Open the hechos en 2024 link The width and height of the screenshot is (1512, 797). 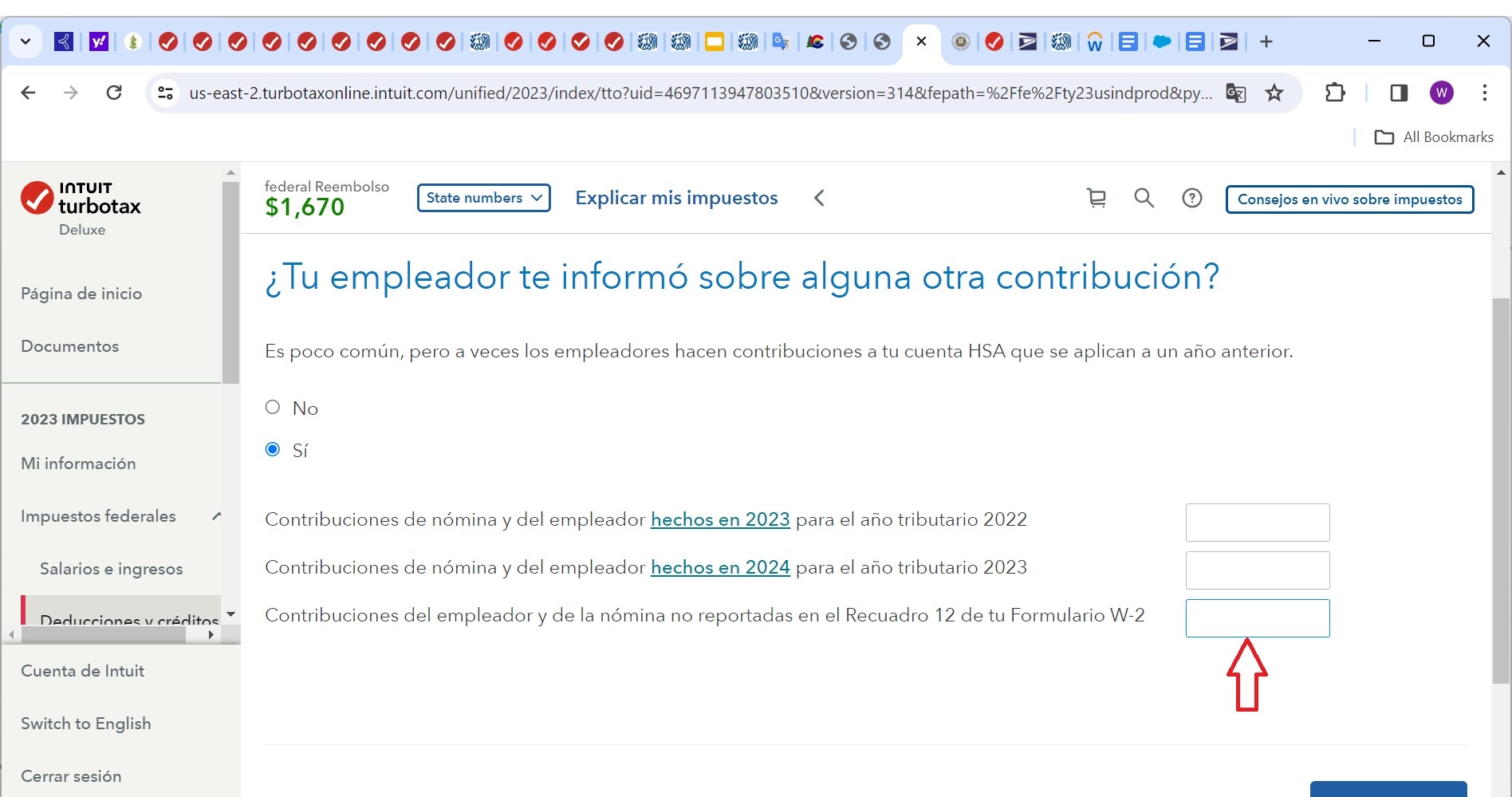point(720,567)
